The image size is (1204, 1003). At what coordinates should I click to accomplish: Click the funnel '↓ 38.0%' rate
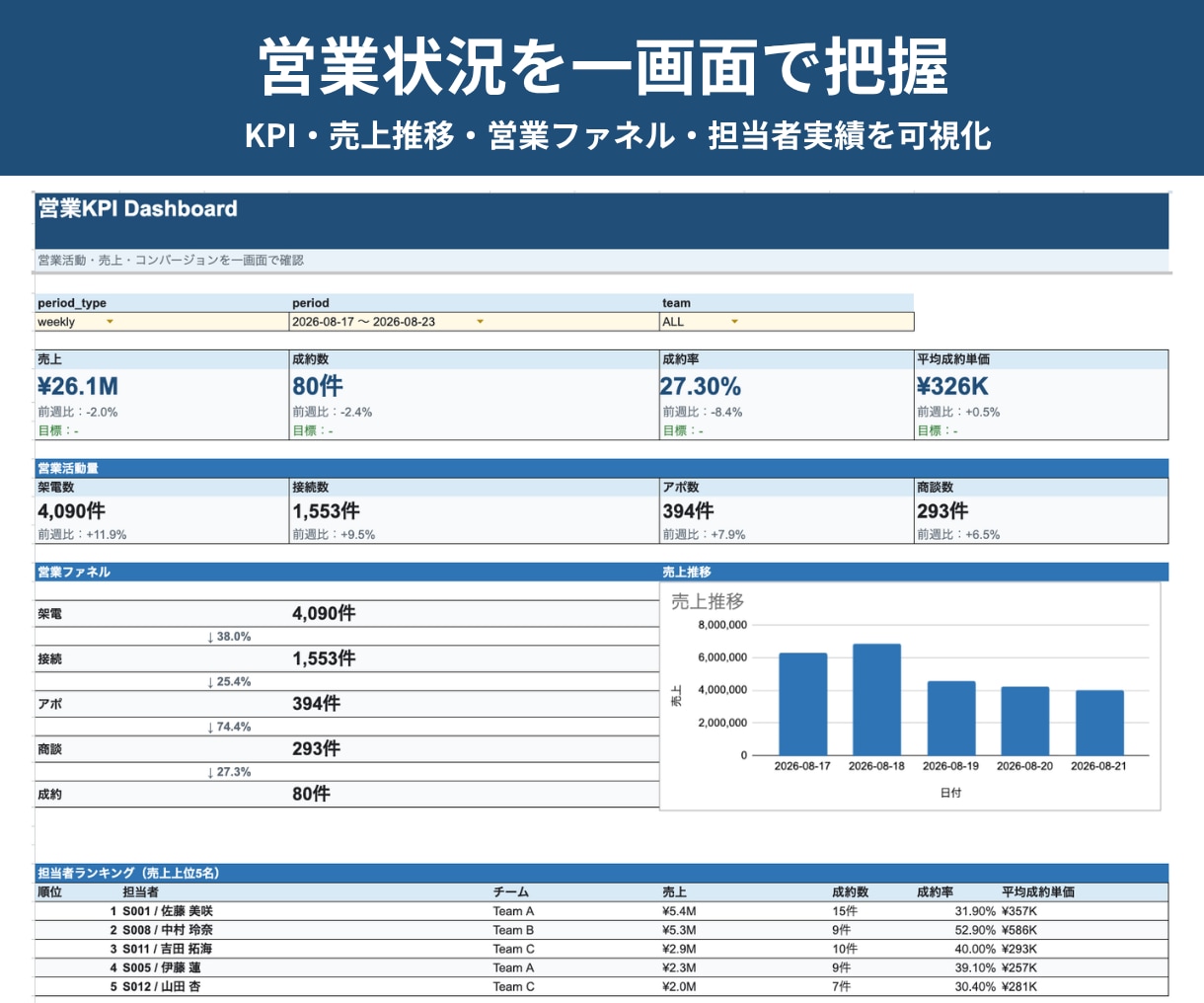229,637
